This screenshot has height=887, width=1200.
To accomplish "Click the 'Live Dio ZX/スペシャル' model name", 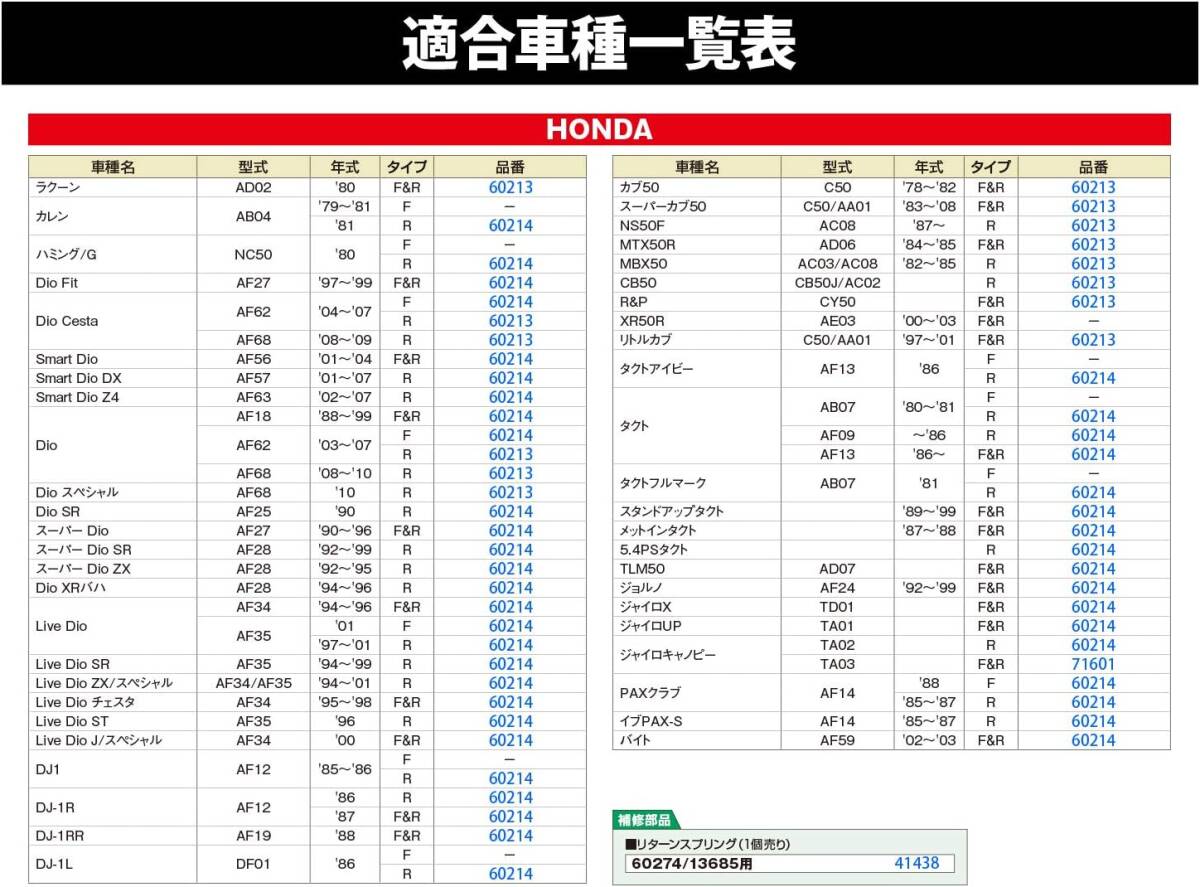I will (x=104, y=683).
